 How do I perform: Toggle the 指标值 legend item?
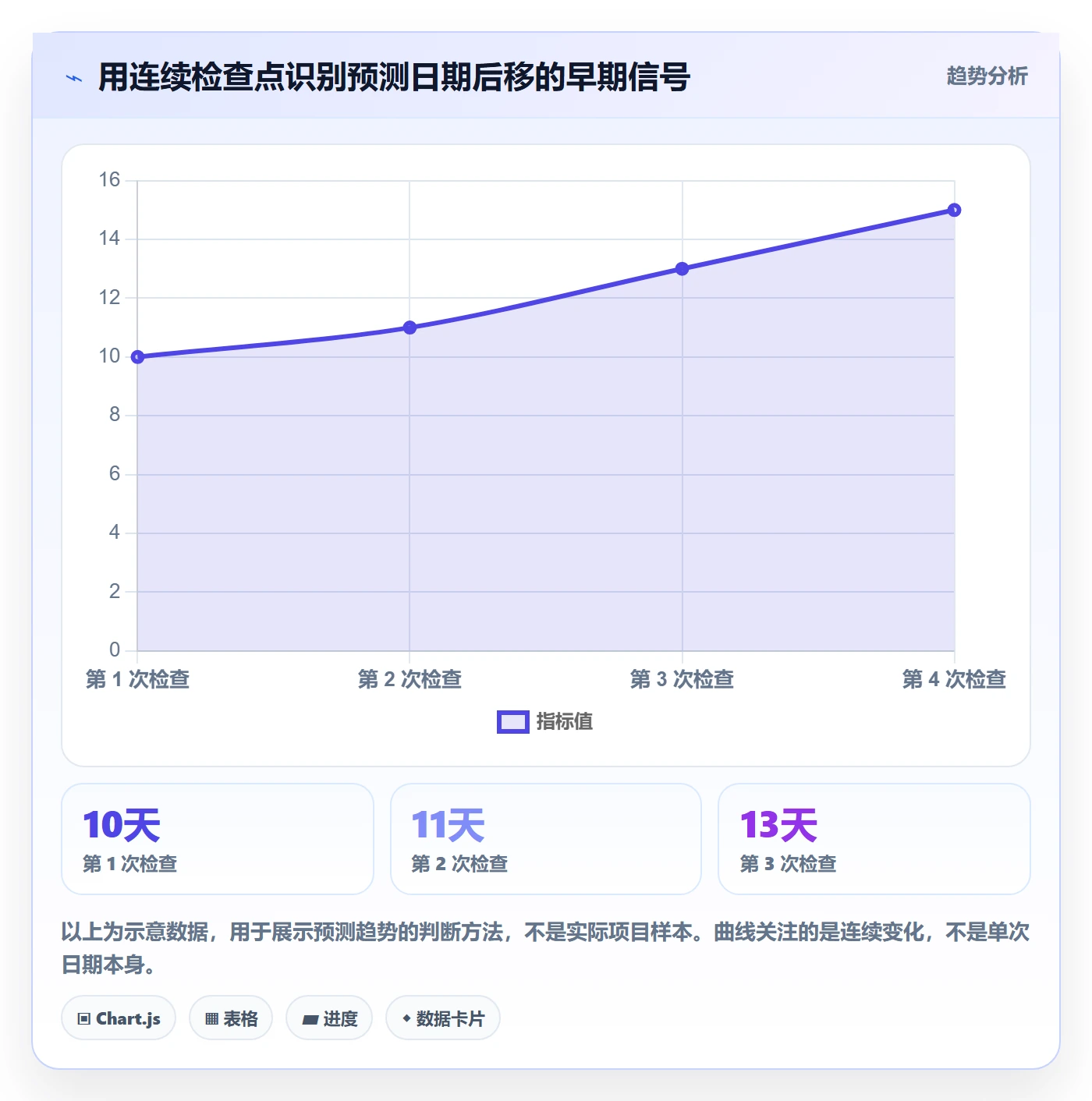pyautogui.click(x=545, y=722)
